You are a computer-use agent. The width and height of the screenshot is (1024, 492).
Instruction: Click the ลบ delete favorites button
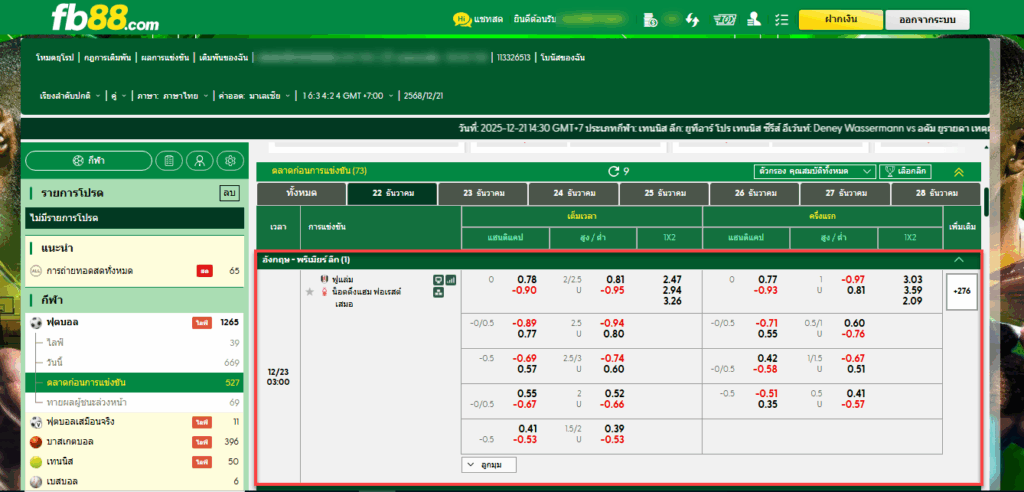coord(228,193)
